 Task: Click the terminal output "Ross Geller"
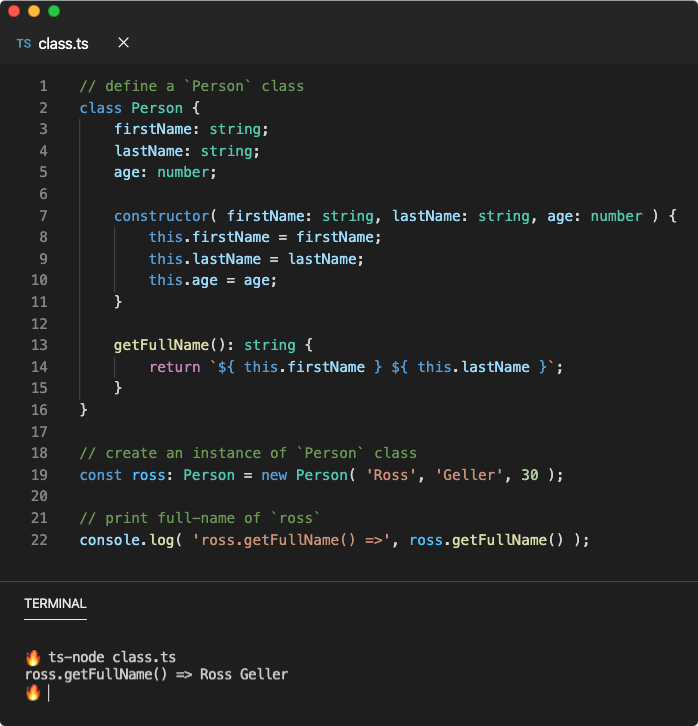click(x=244, y=674)
